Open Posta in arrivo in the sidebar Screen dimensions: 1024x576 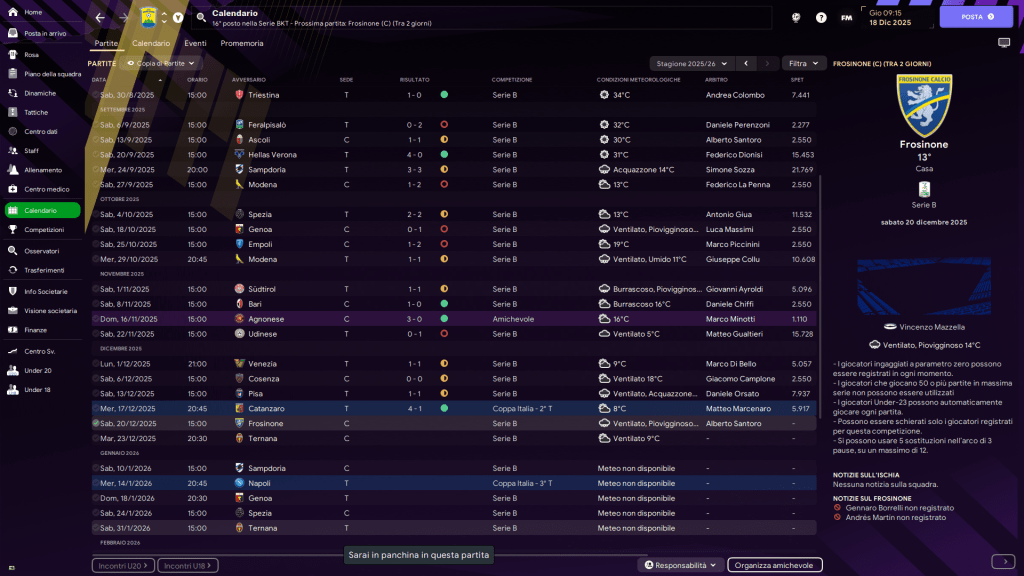(45, 33)
